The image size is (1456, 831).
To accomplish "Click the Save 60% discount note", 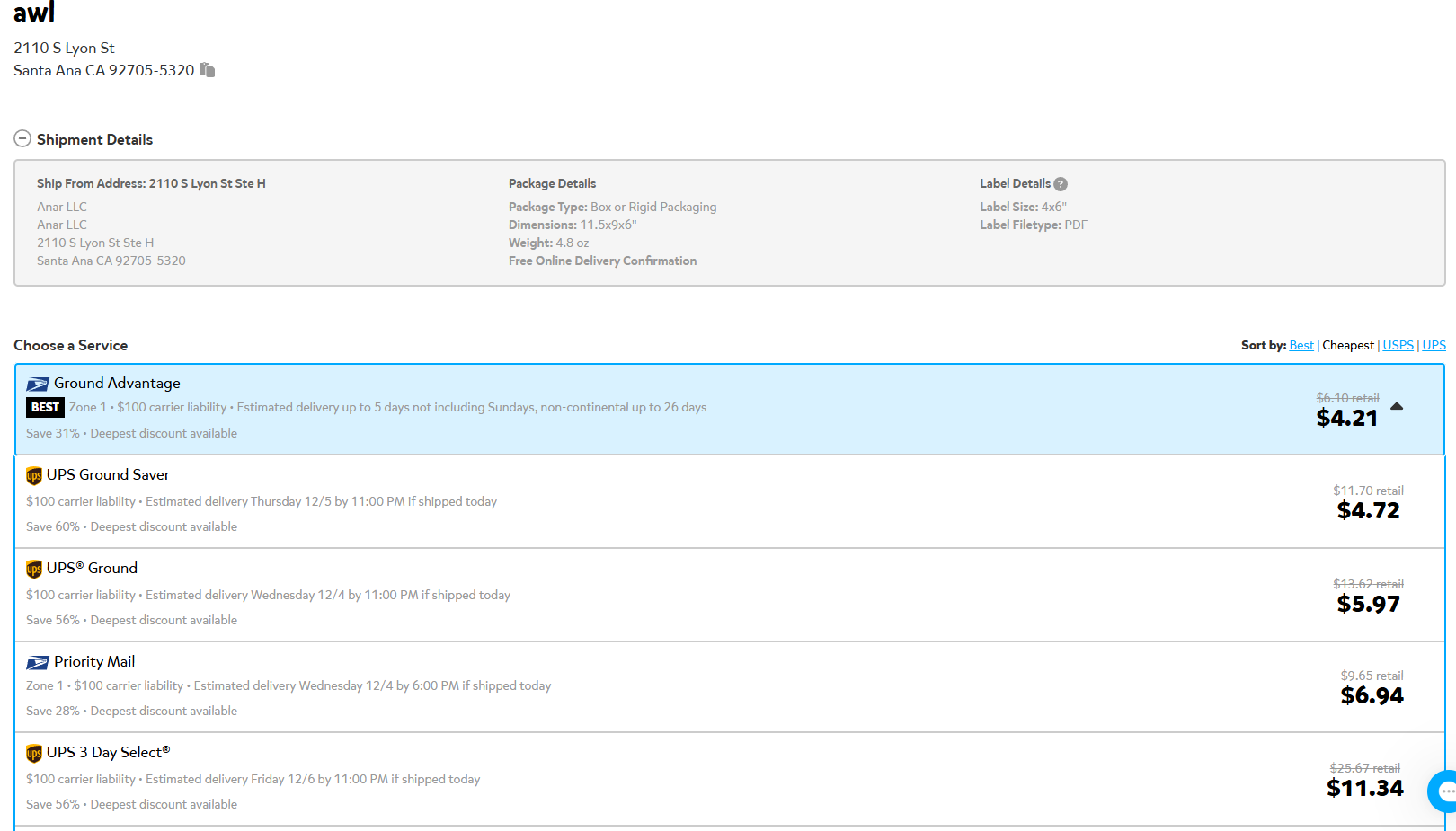I will pos(131,526).
